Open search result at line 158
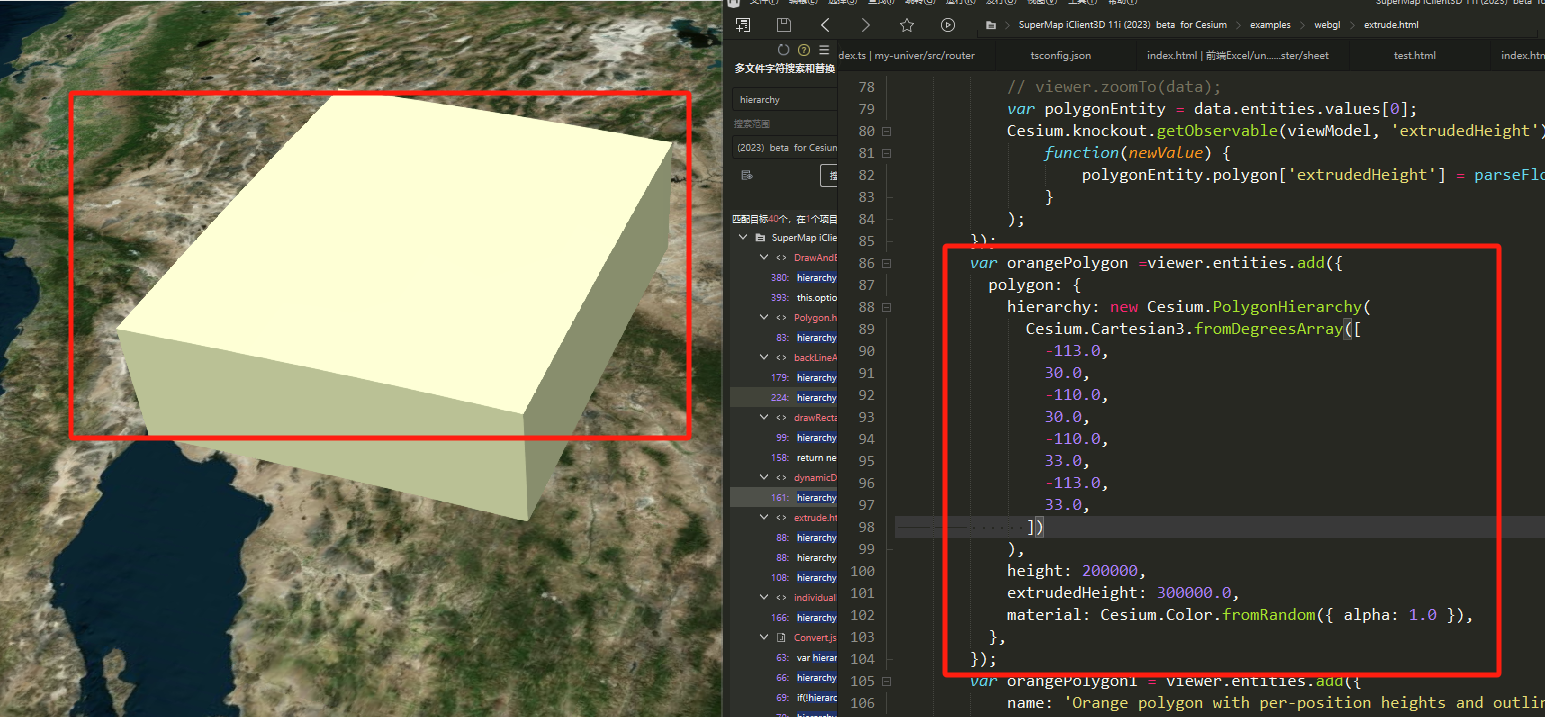The image size is (1545, 717). [804, 458]
